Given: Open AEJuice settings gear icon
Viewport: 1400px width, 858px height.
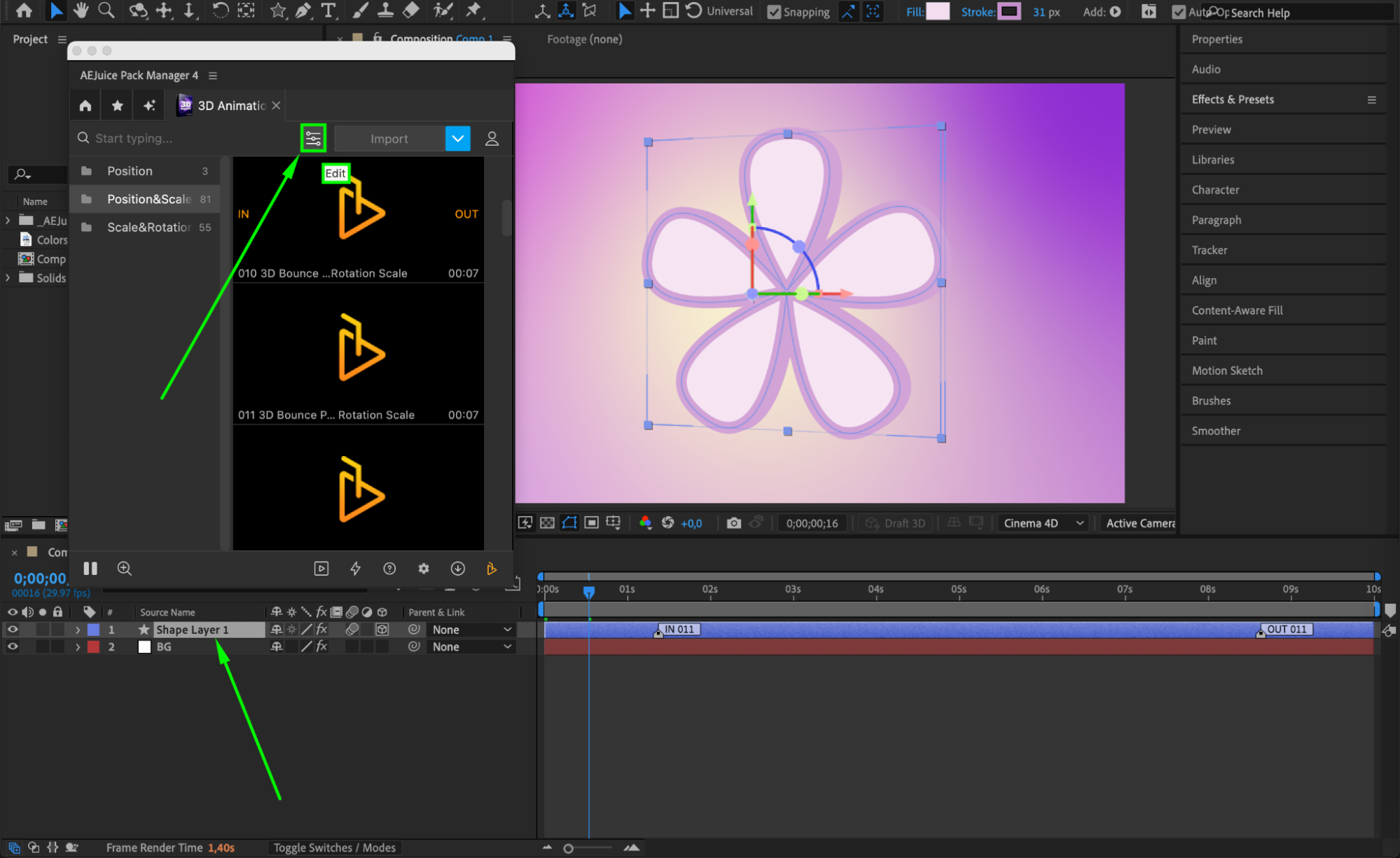Looking at the screenshot, I should (424, 568).
